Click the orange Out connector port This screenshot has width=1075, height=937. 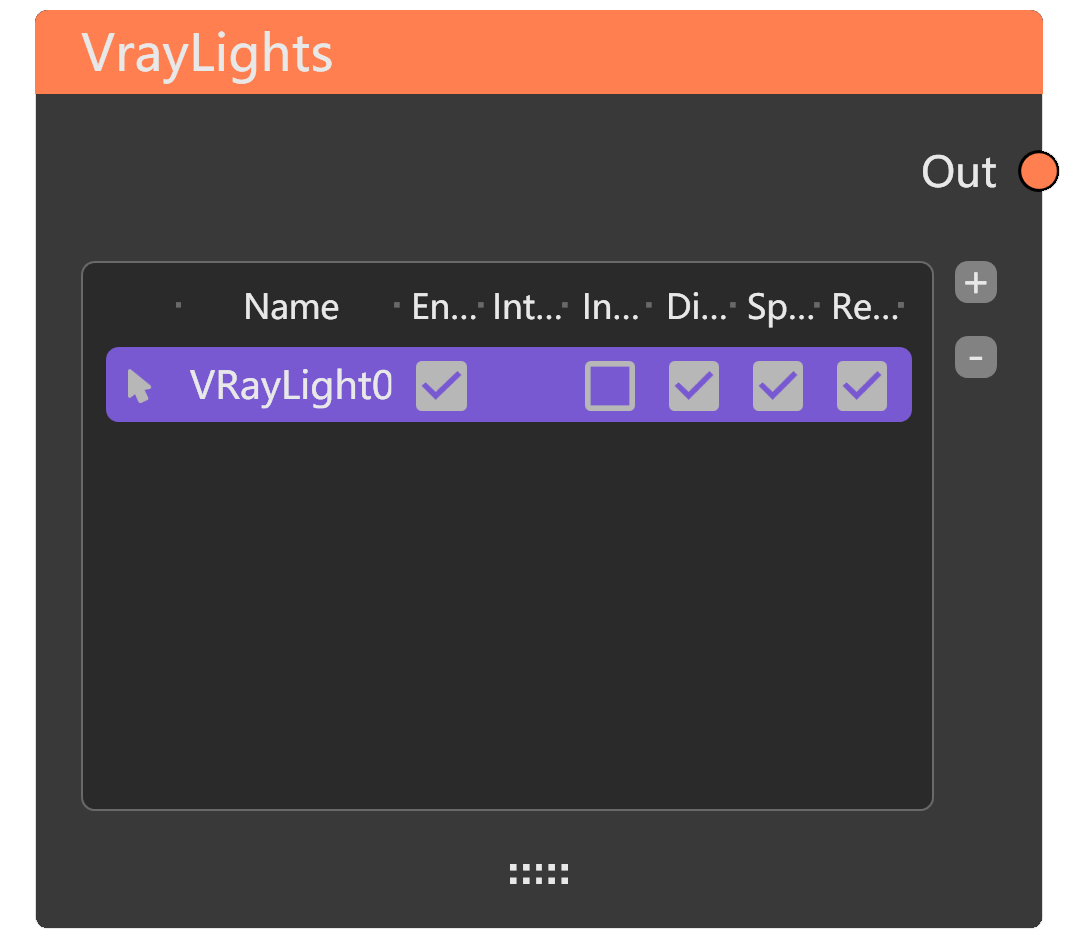1038,172
